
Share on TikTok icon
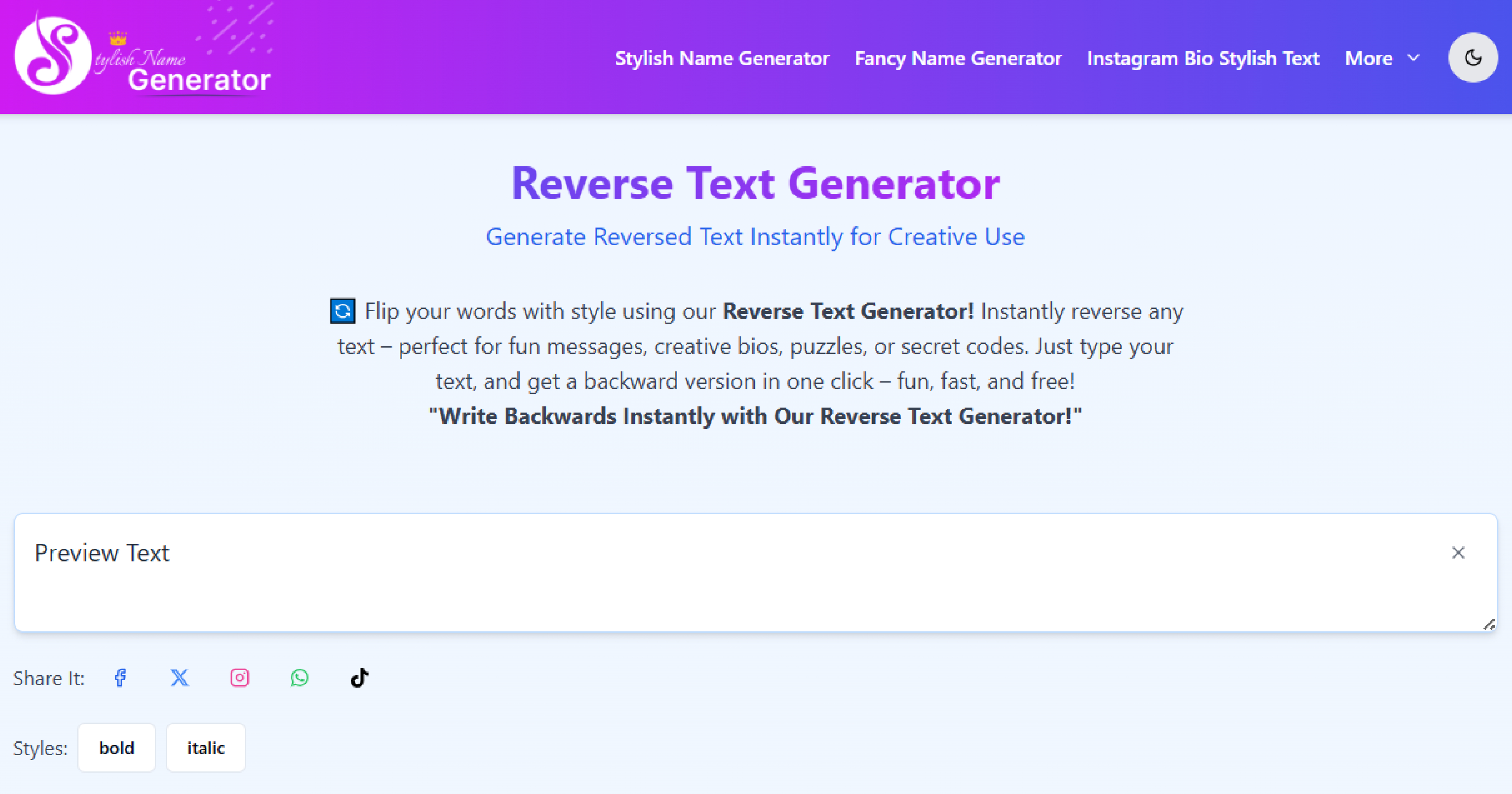[359, 678]
